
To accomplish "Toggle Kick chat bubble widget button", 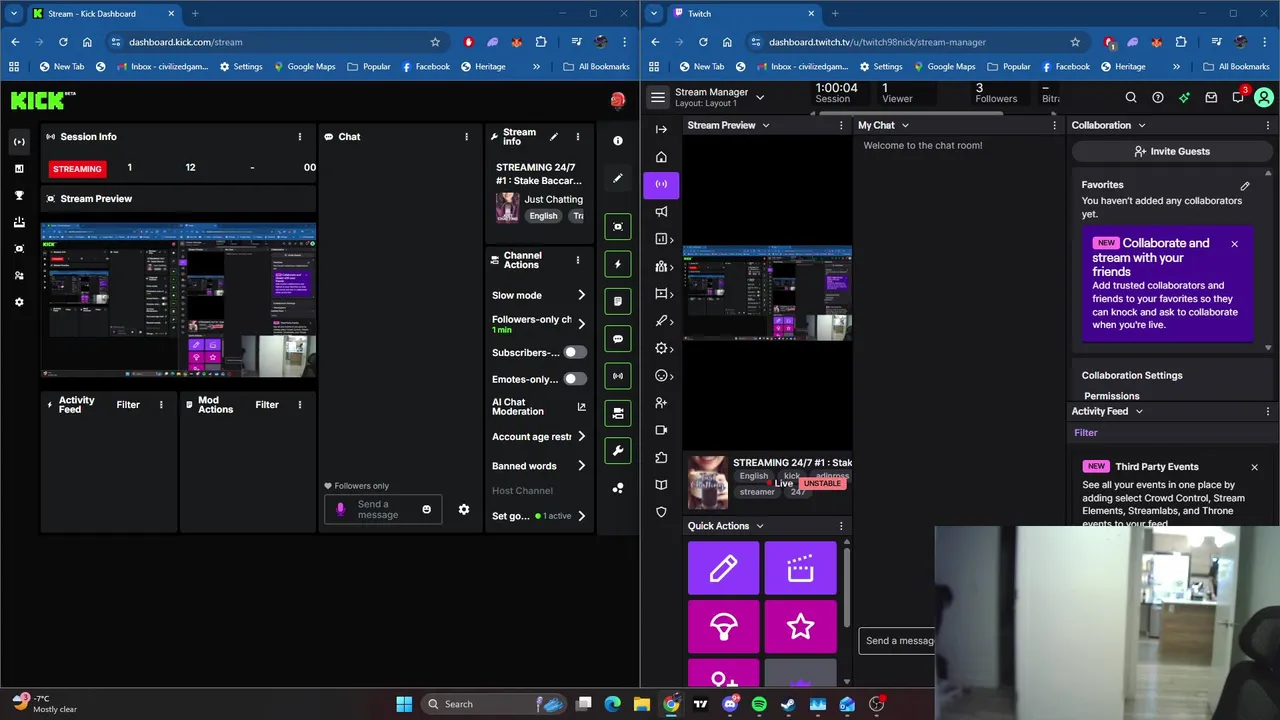I will pyautogui.click(x=618, y=339).
